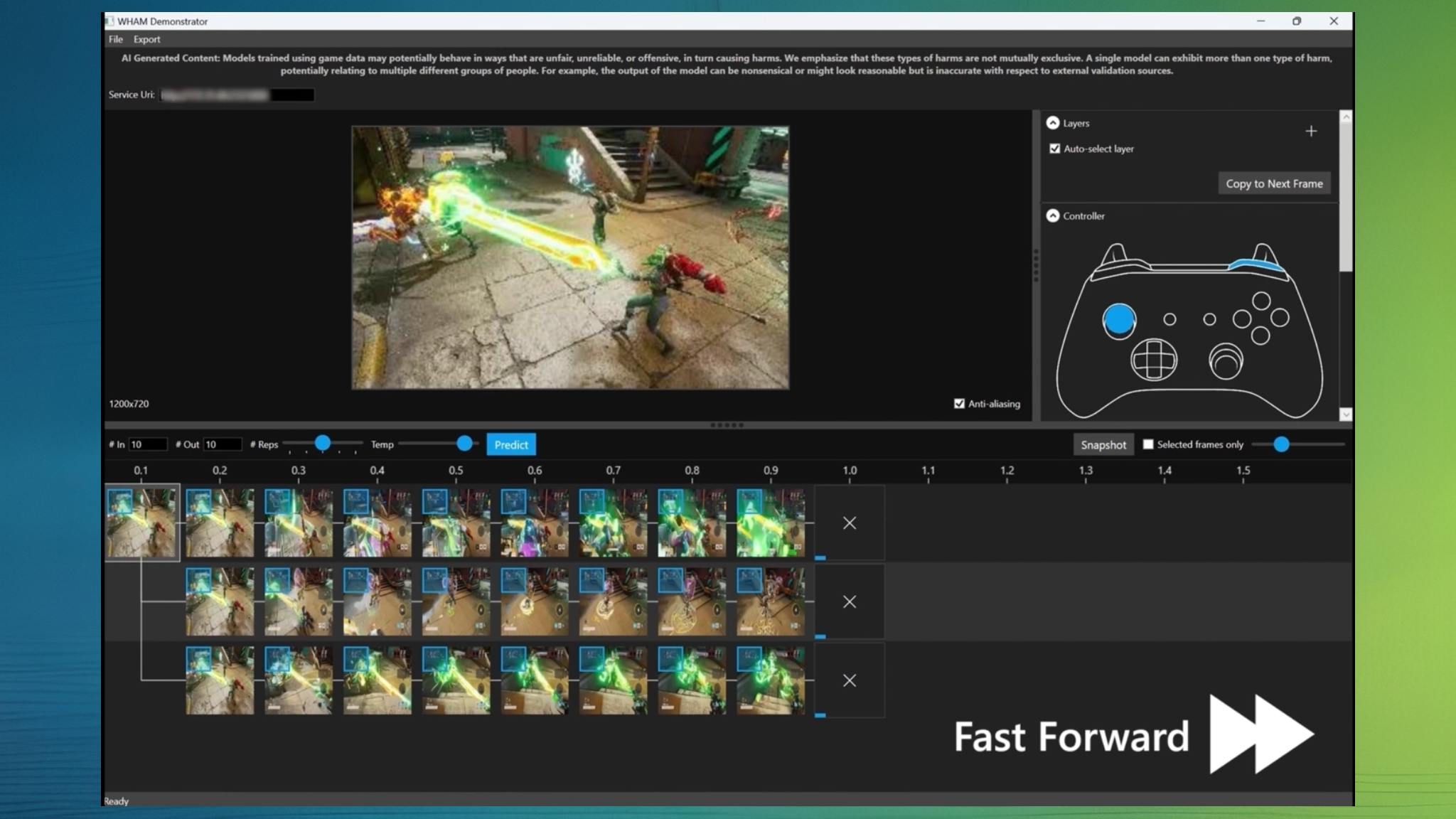Click the Temp slider handle
1456x819 pixels.
464,443
